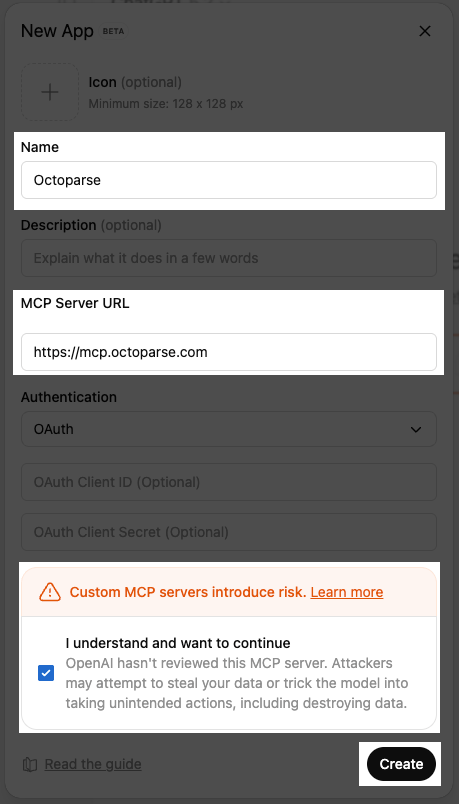Click the 'Authentication' label

(69, 397)
